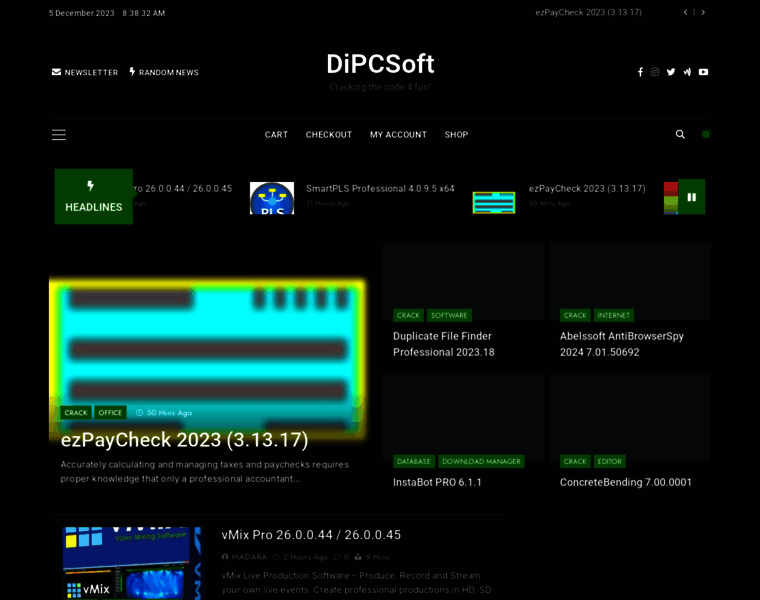Open the Cart menu item
Viewport: 760px width, 600px height.
point(276,135)
